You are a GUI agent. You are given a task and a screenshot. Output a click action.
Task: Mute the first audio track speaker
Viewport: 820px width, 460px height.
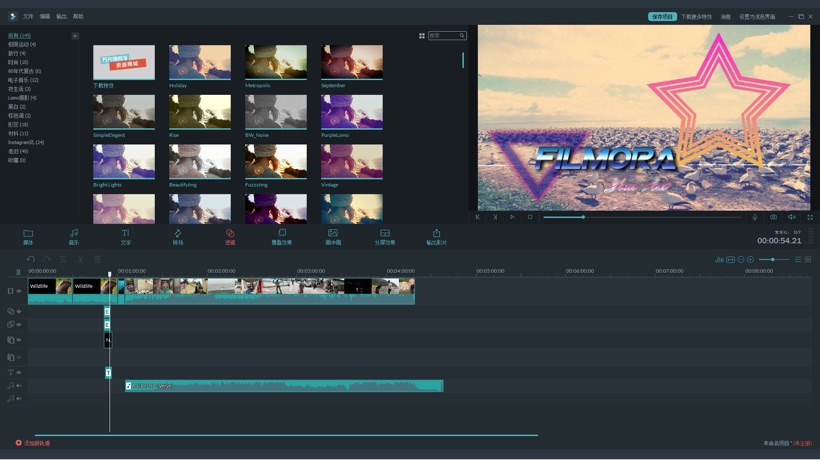pyautogui.click(x=19, y=386)
